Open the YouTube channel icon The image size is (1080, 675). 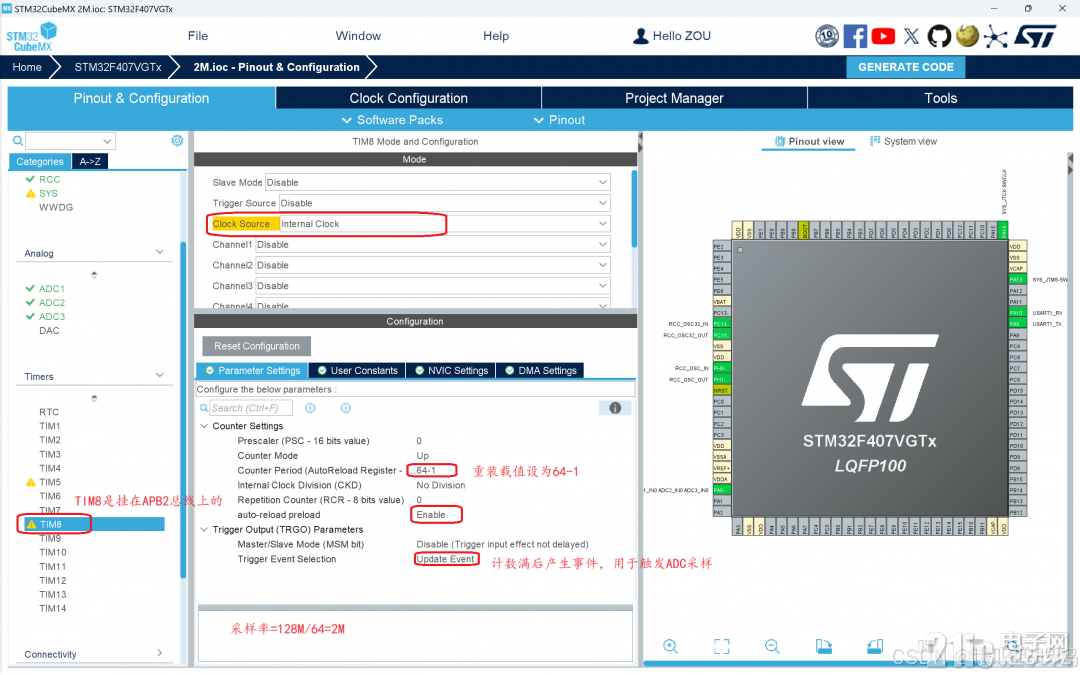point(883,36)
